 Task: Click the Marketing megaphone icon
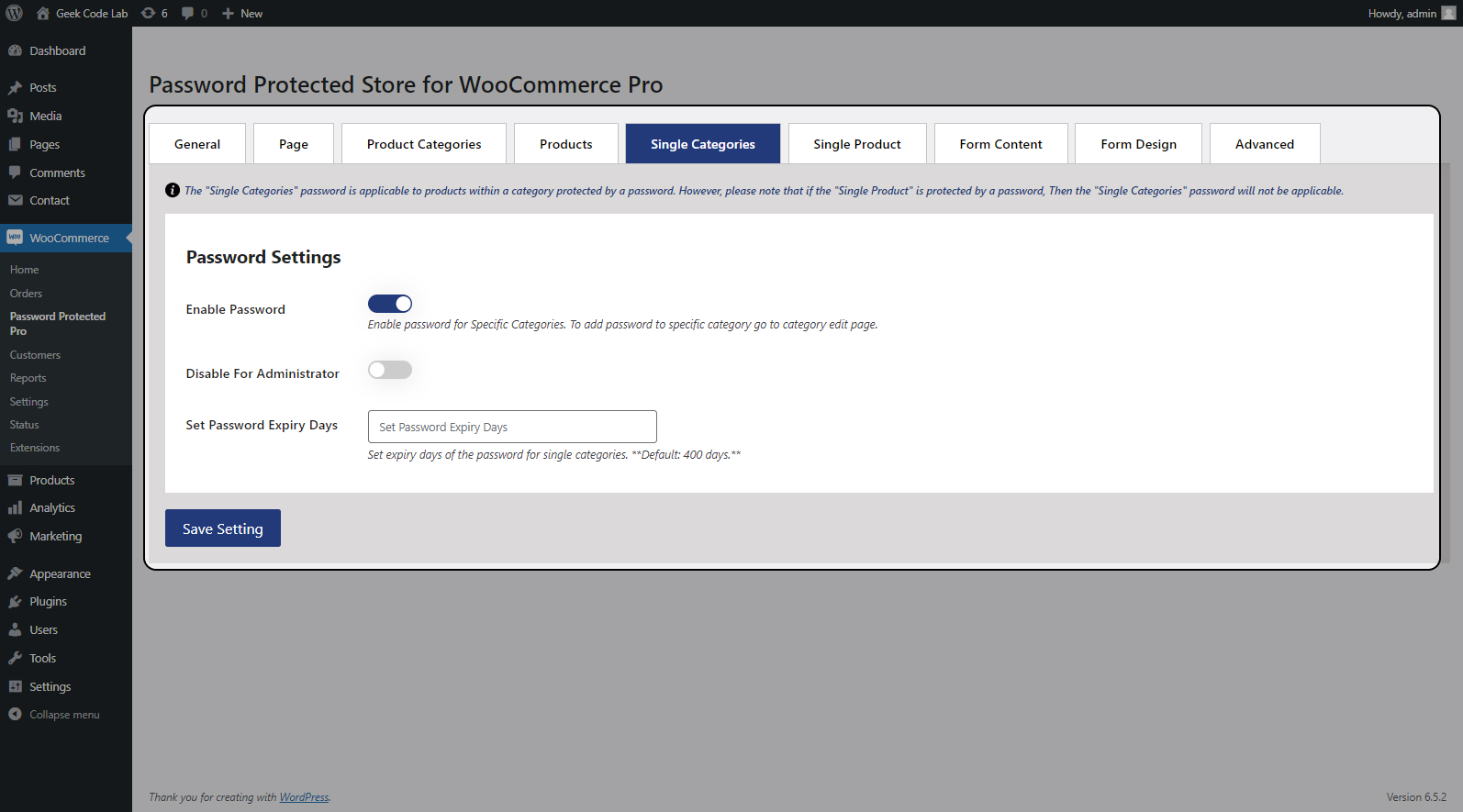[15, 536]
